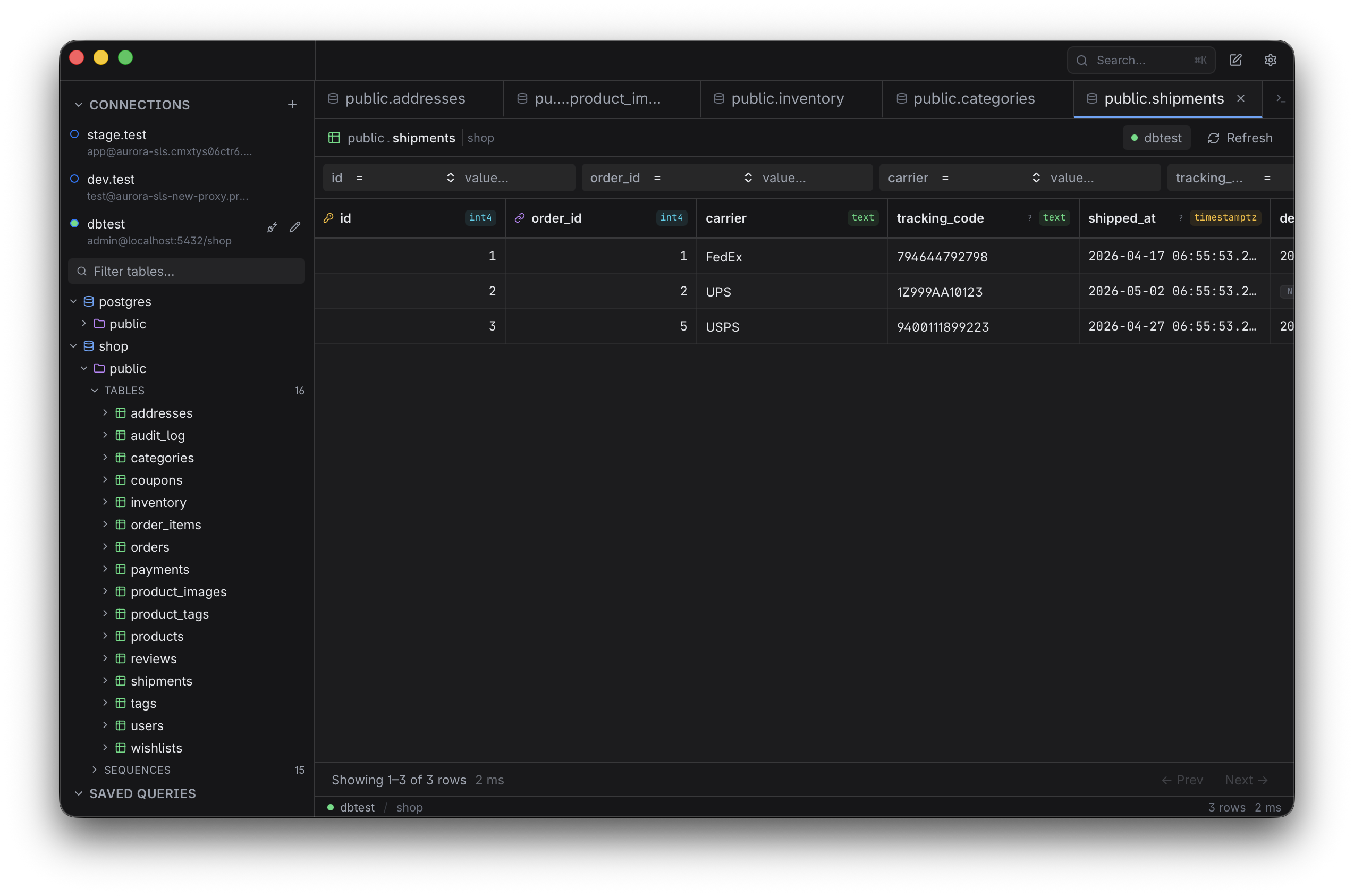Screen dimensions: 1354x896
Task: Collapse the TABLES group
Action: point(94,391)
